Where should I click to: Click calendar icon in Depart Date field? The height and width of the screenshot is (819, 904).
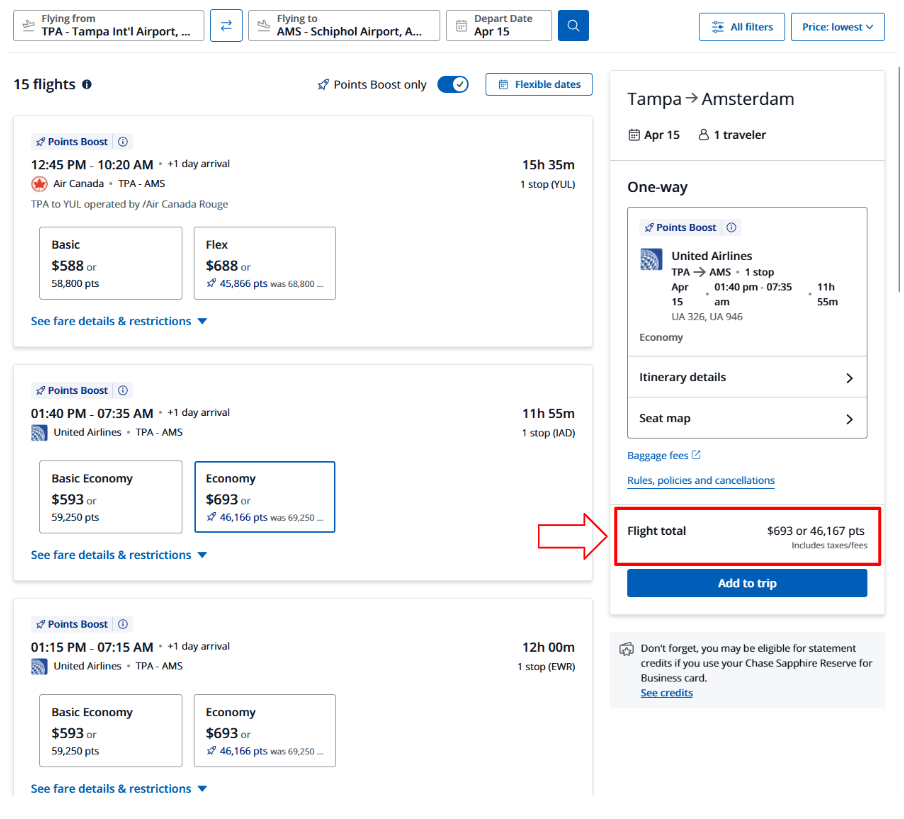(x=461, y=26)
